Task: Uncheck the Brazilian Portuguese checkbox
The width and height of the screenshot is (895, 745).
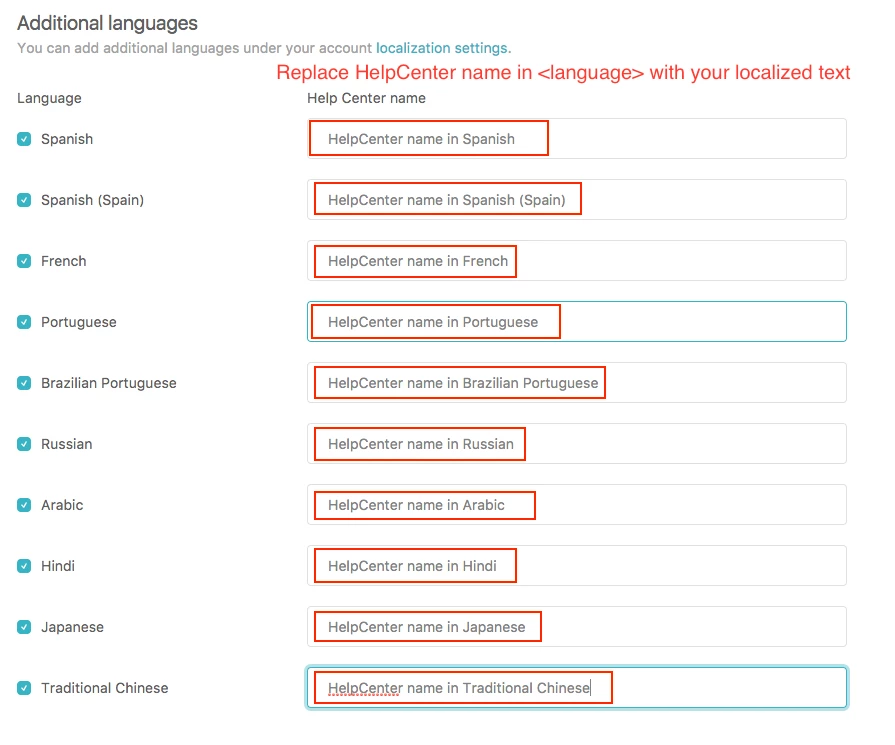Action: point(24,383)
